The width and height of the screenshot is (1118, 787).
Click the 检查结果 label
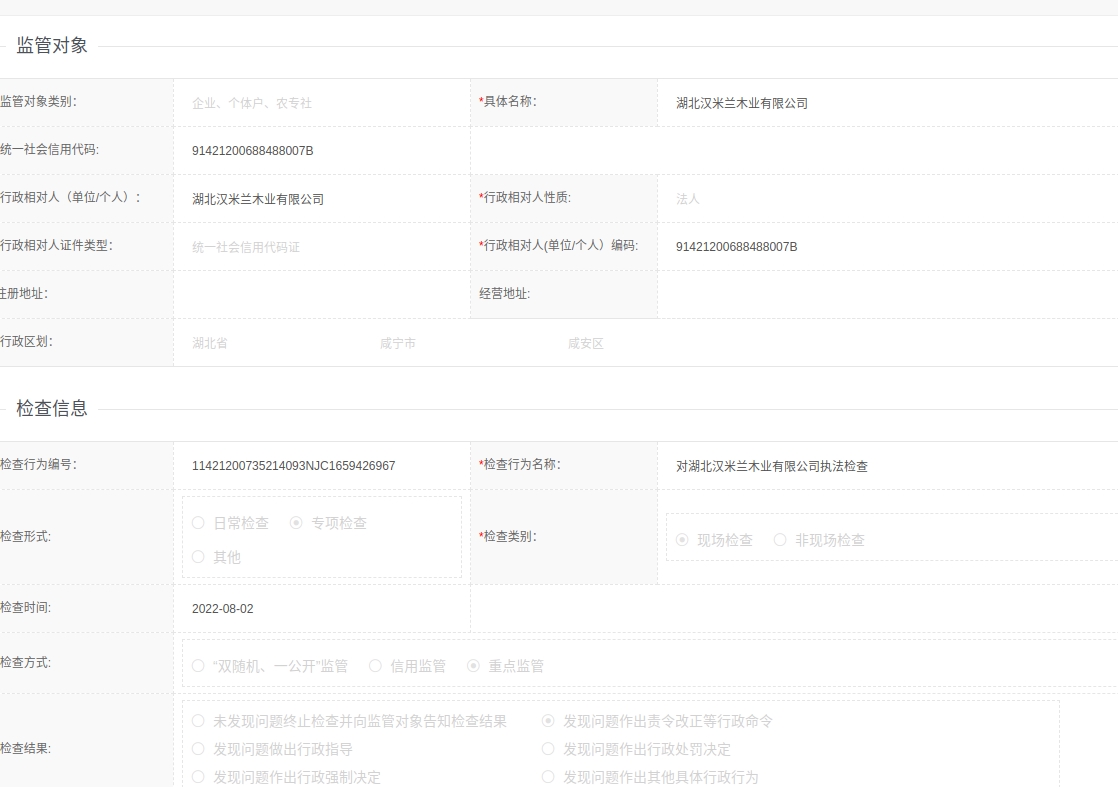point(25,749)
